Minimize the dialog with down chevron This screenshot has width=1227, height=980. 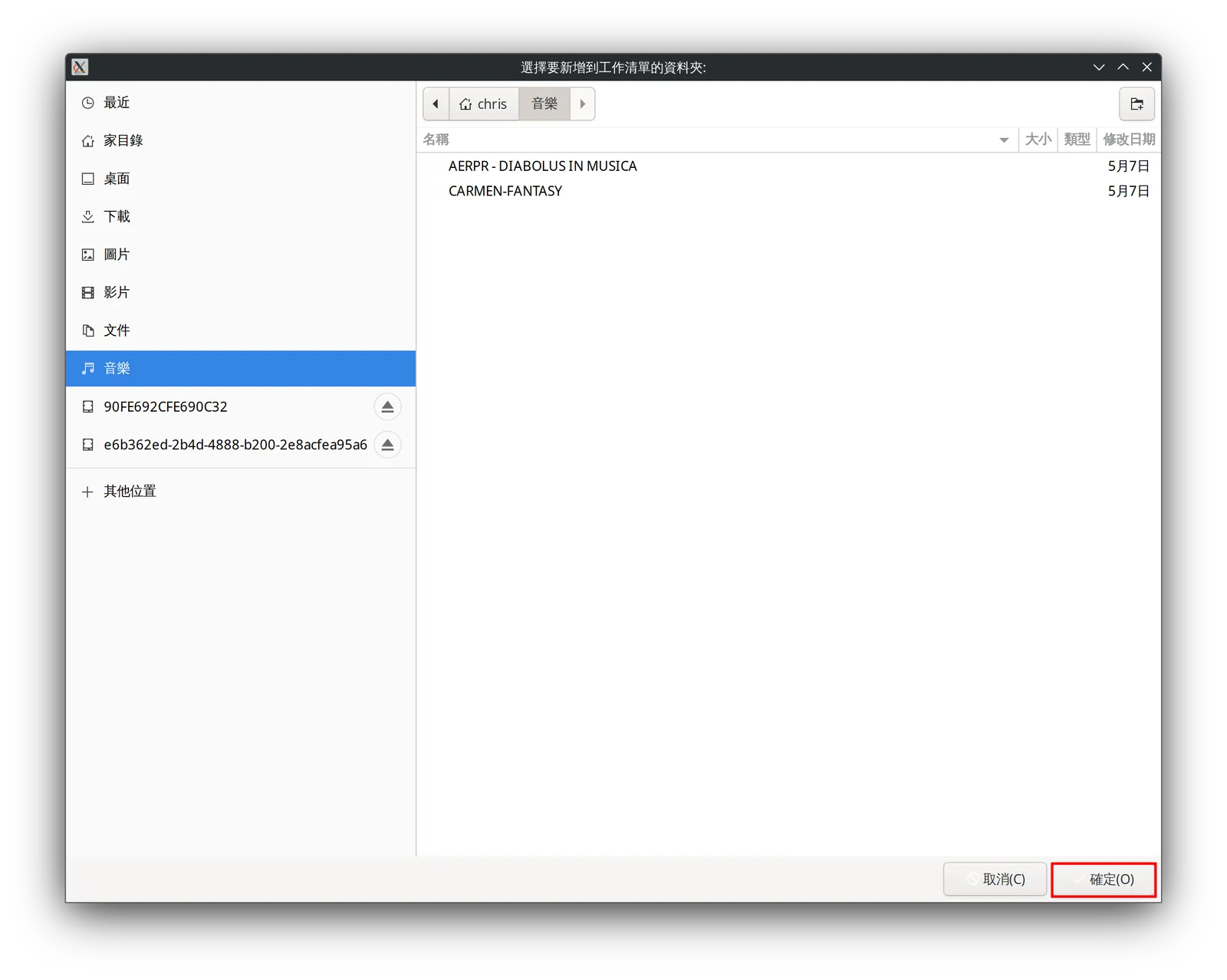tap(1099, 67)
